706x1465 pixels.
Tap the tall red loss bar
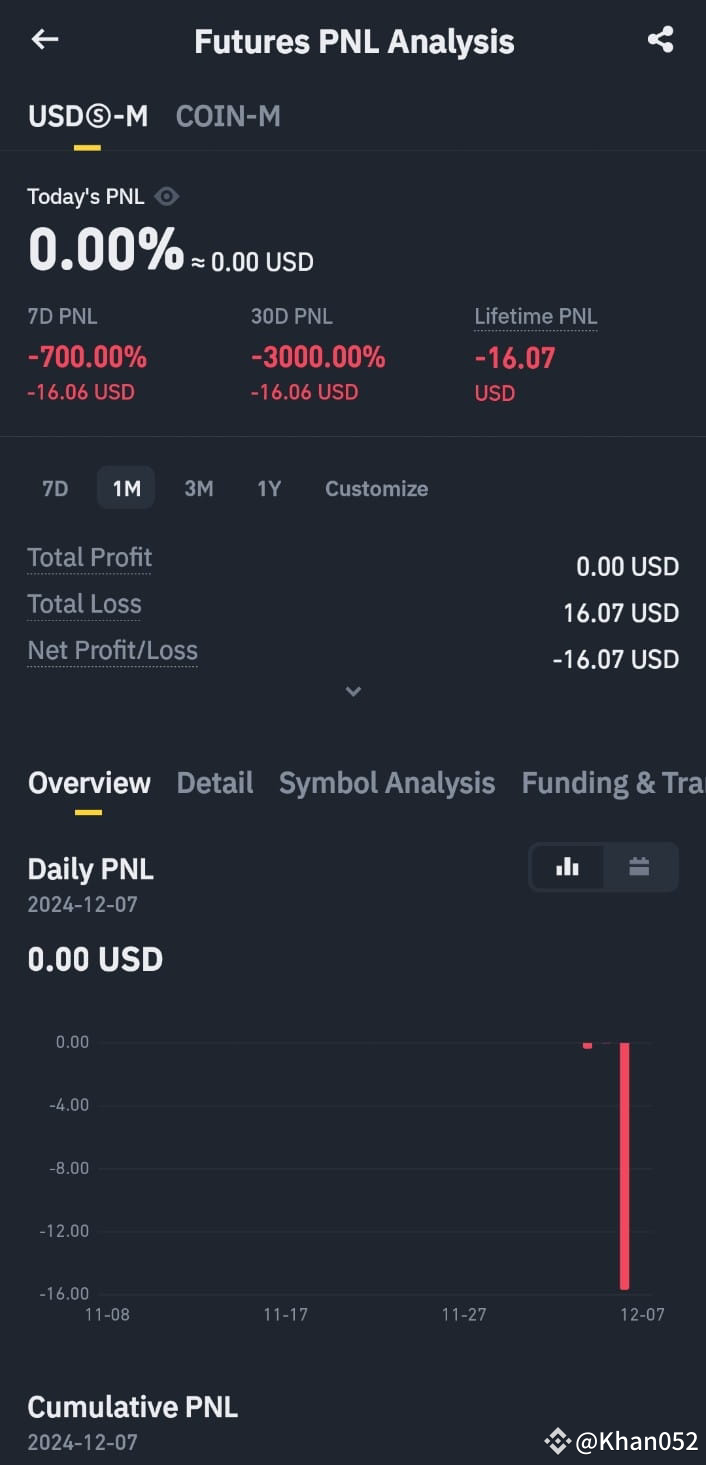click(625, 1166)
